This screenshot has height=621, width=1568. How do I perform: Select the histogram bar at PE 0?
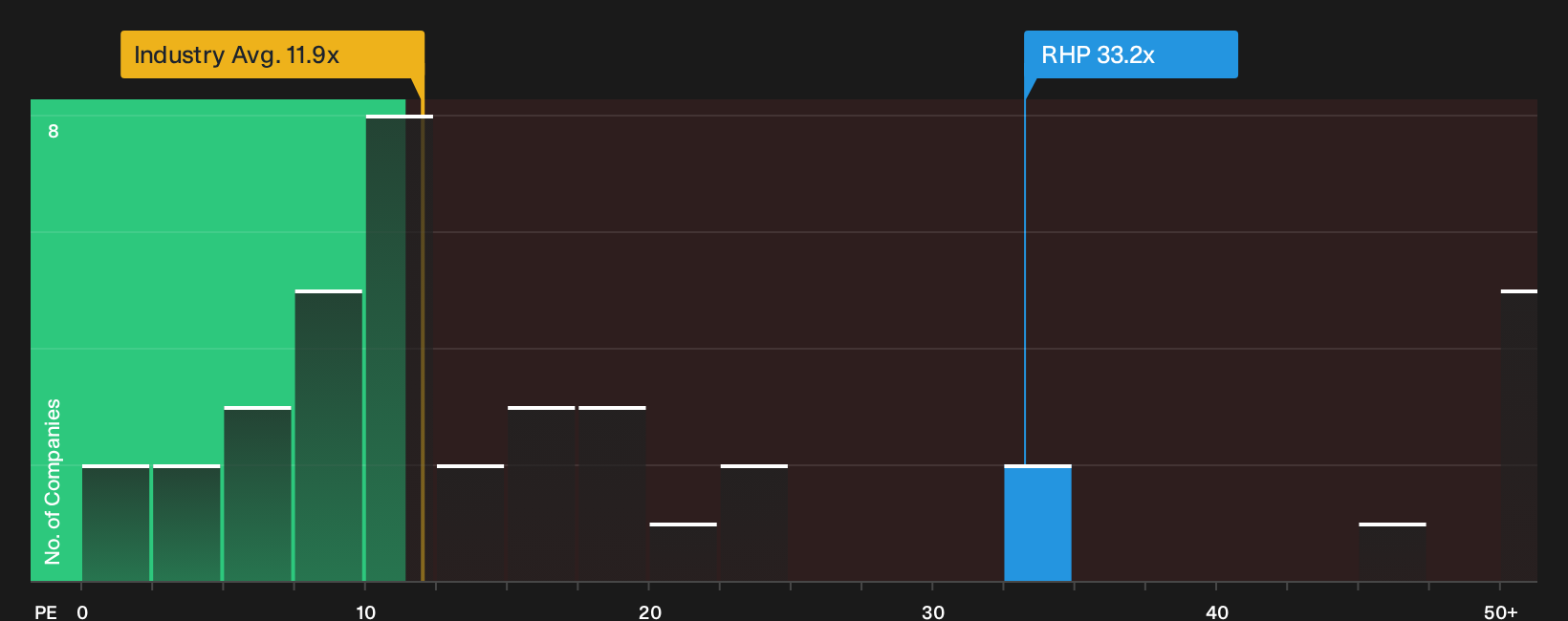(116, 524)
